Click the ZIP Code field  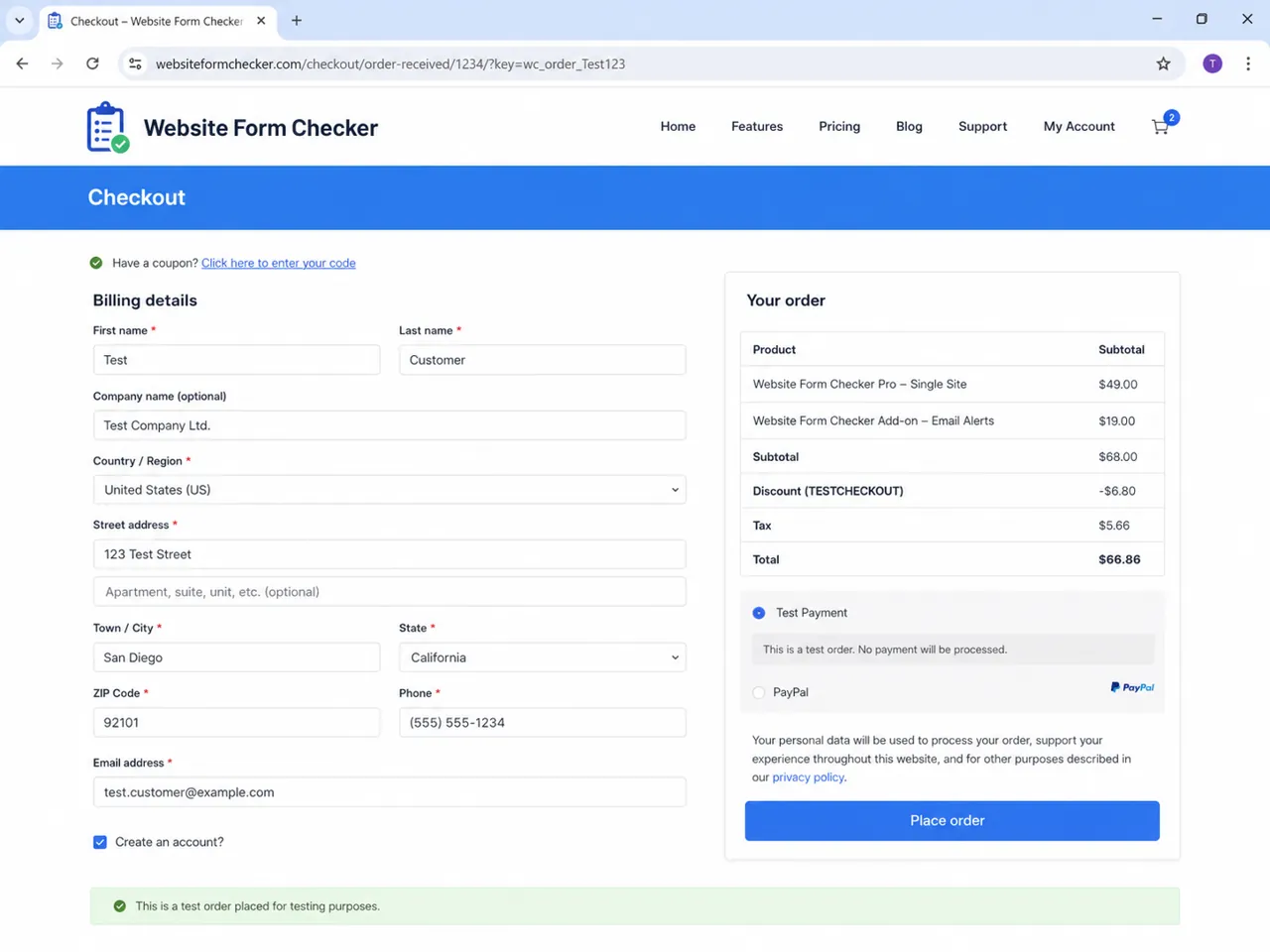(x=236, y=723)
